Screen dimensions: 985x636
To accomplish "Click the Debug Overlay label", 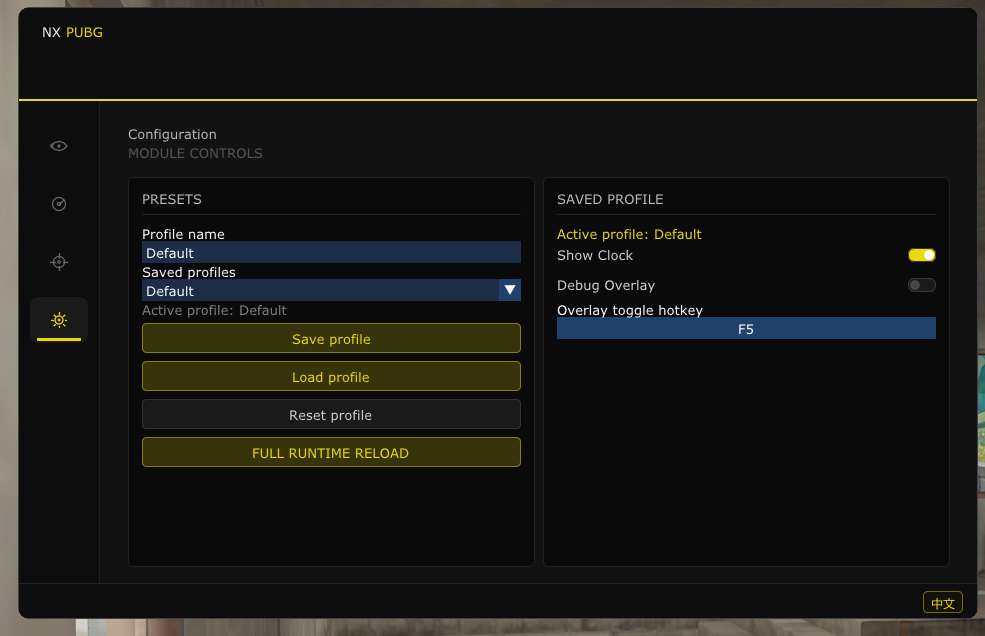I will (x=606, y=285).
